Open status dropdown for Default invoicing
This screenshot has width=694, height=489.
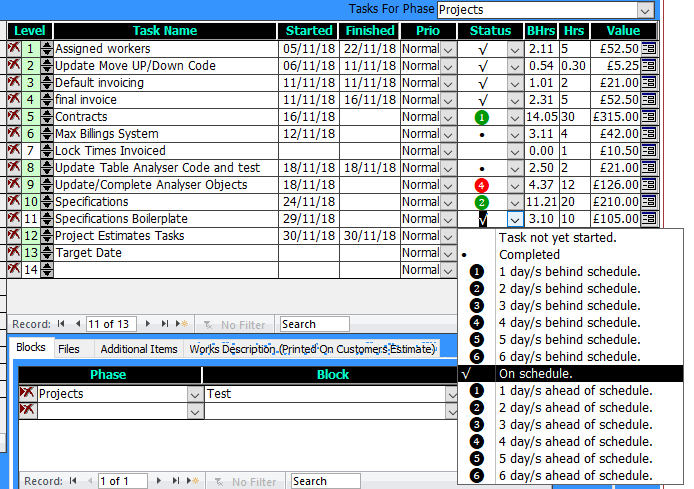click(x=515, y=83)
